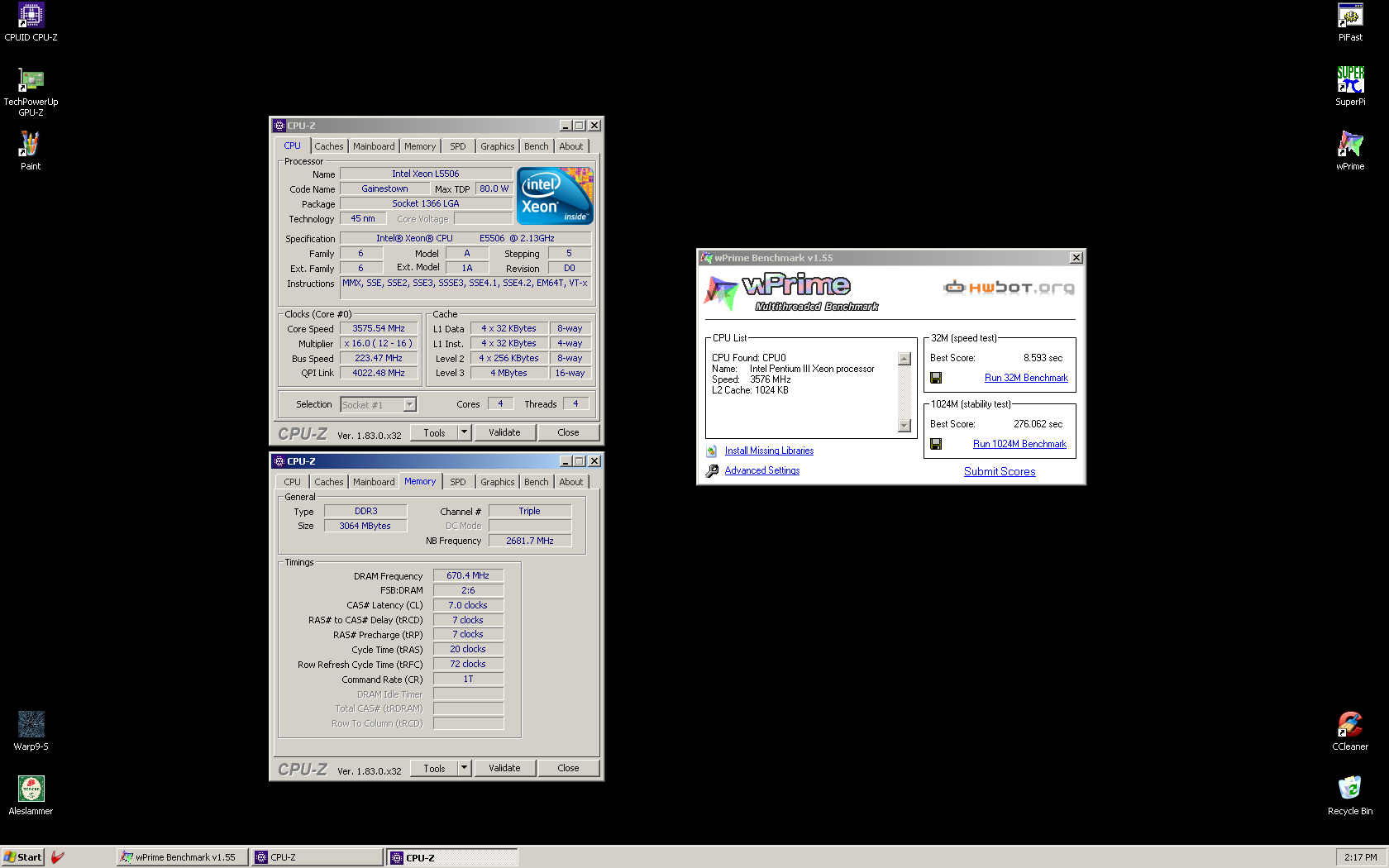Switch to wPrime Benchmark taskbar button

point(183,857)
